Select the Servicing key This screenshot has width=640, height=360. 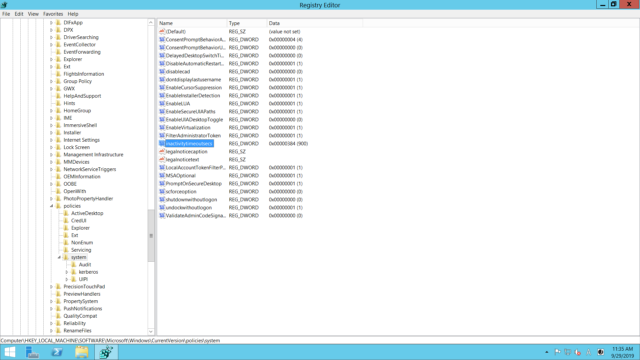(81, 250)
